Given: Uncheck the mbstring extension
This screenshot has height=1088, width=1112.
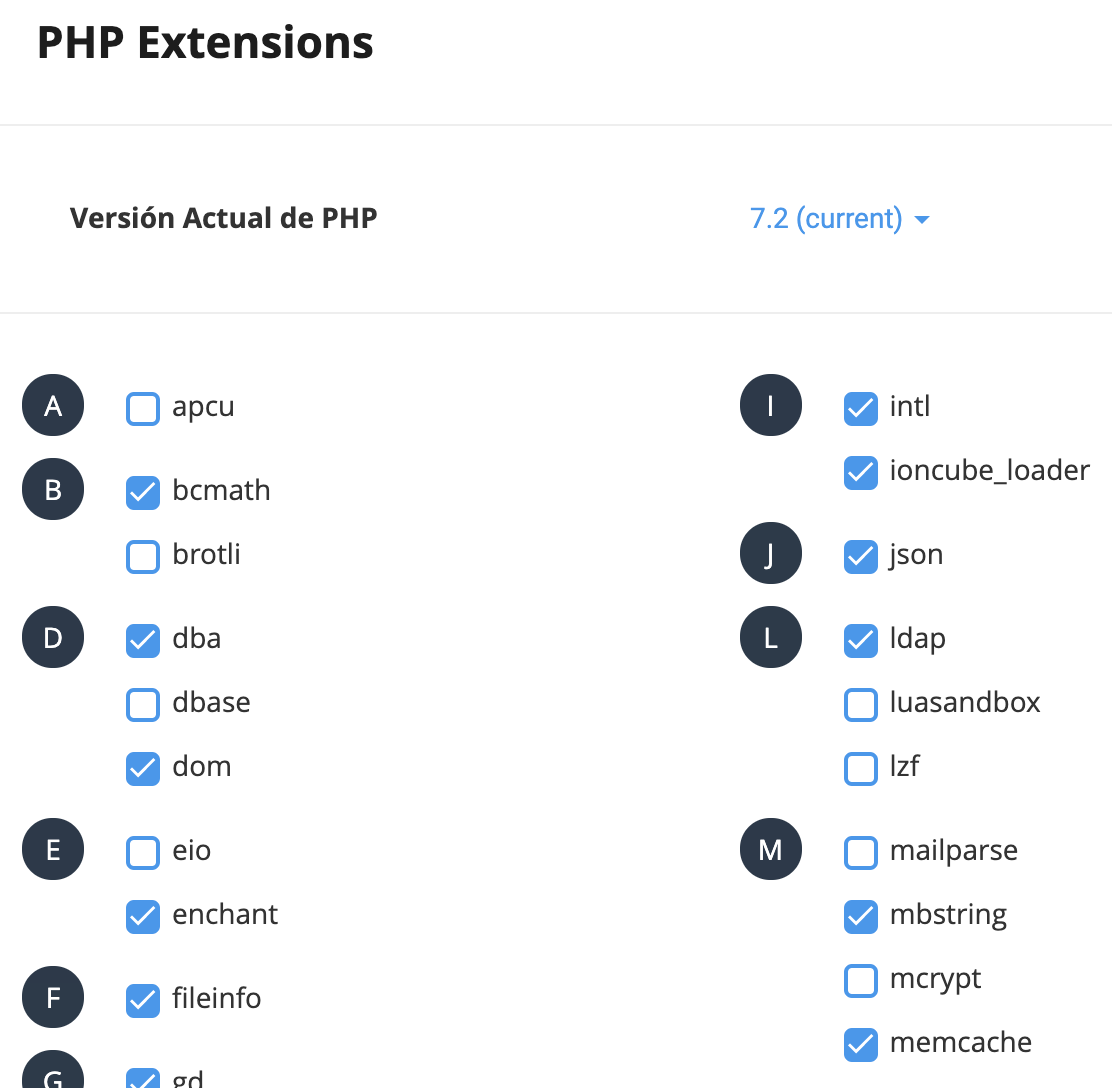Looking at the screenshot, I should 861,916.
